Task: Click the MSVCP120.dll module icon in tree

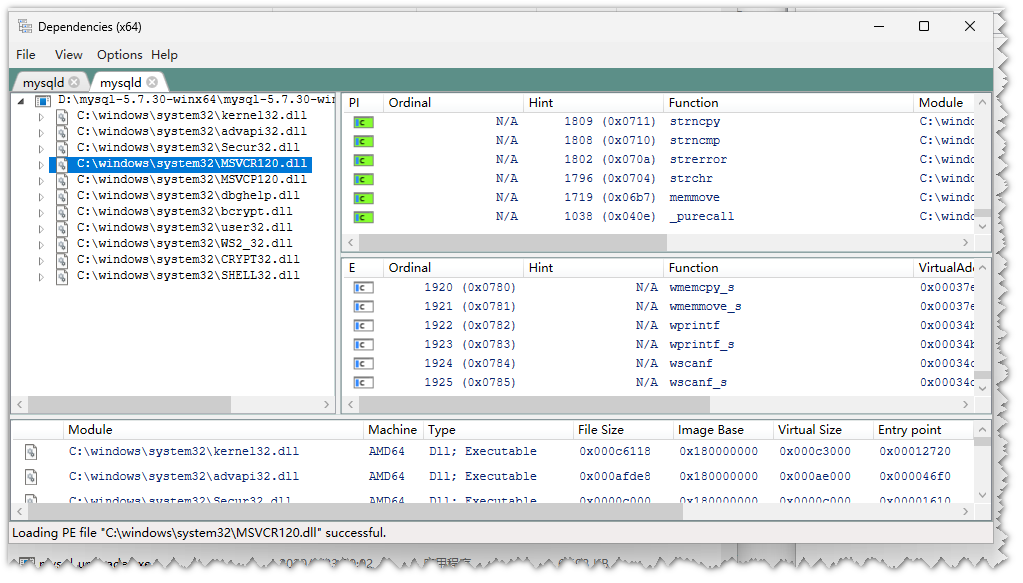Action: [62, 180]
